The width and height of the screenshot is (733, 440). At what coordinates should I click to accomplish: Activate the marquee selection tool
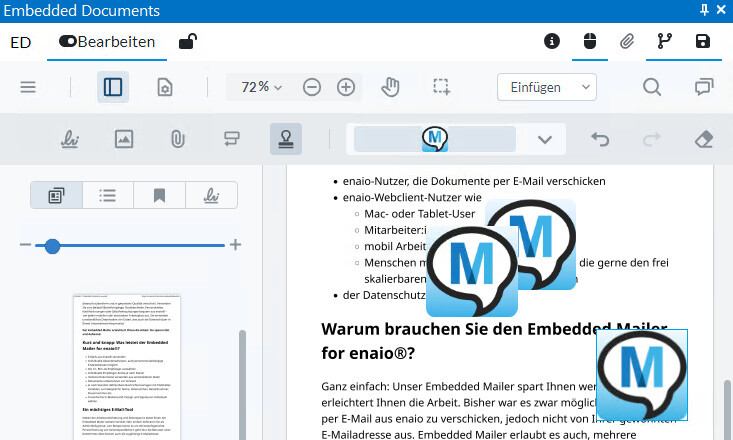442,87
